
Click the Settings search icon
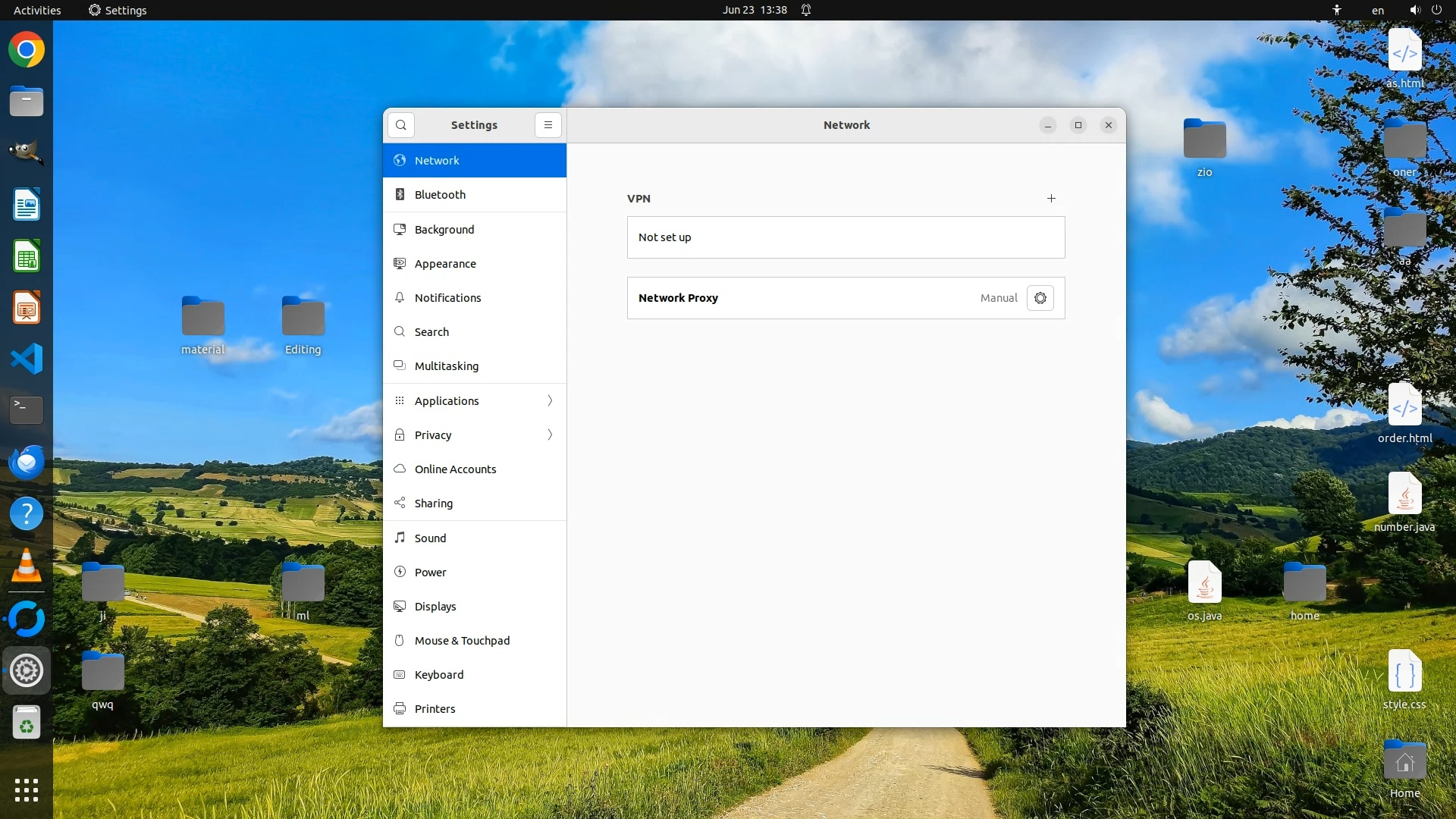click(x=401, y=125)
